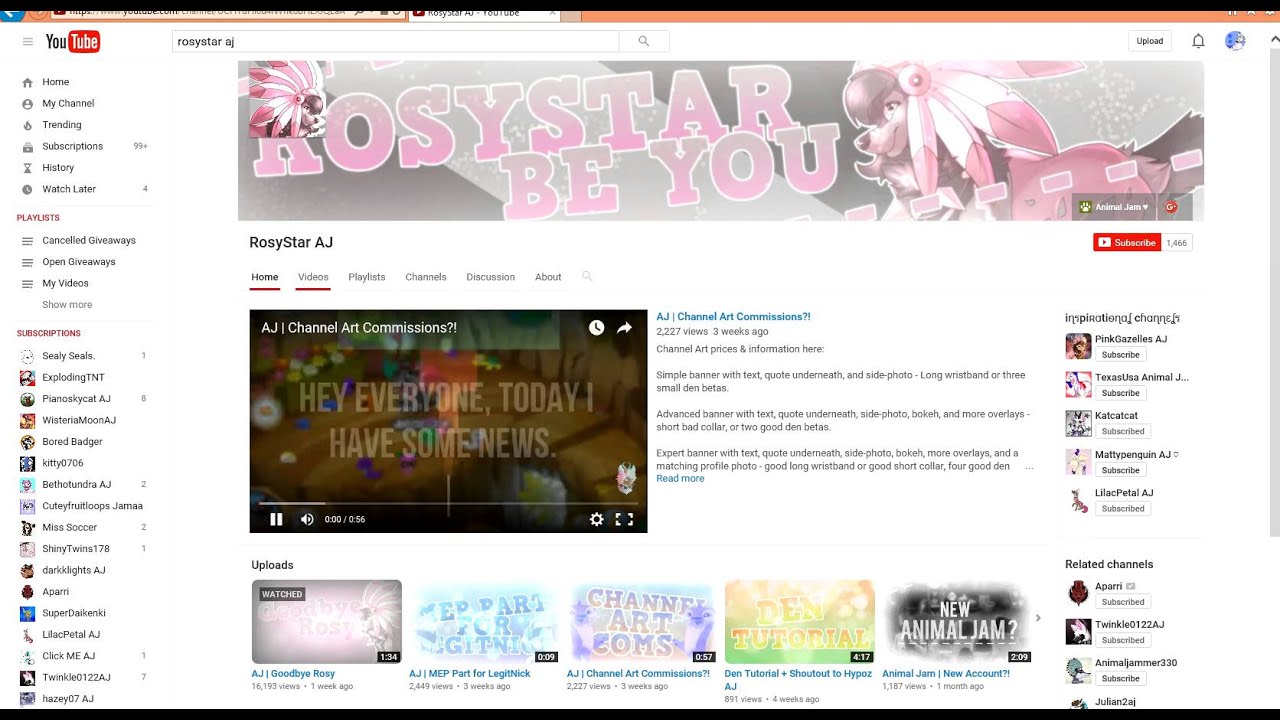Viewport: 1280px width, 720px height.
Task: Pause the channel trailer video
Action: coord(276,519)
